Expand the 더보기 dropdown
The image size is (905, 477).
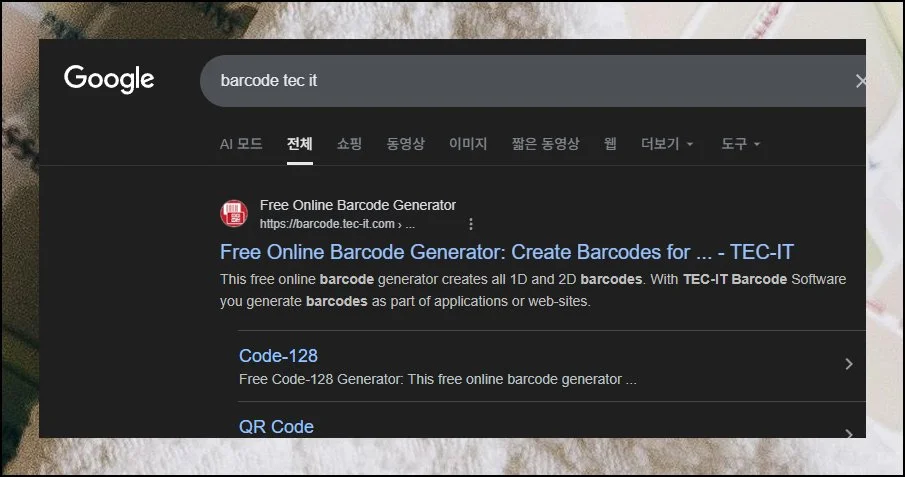pyautogui.click(x=667, y=144)
